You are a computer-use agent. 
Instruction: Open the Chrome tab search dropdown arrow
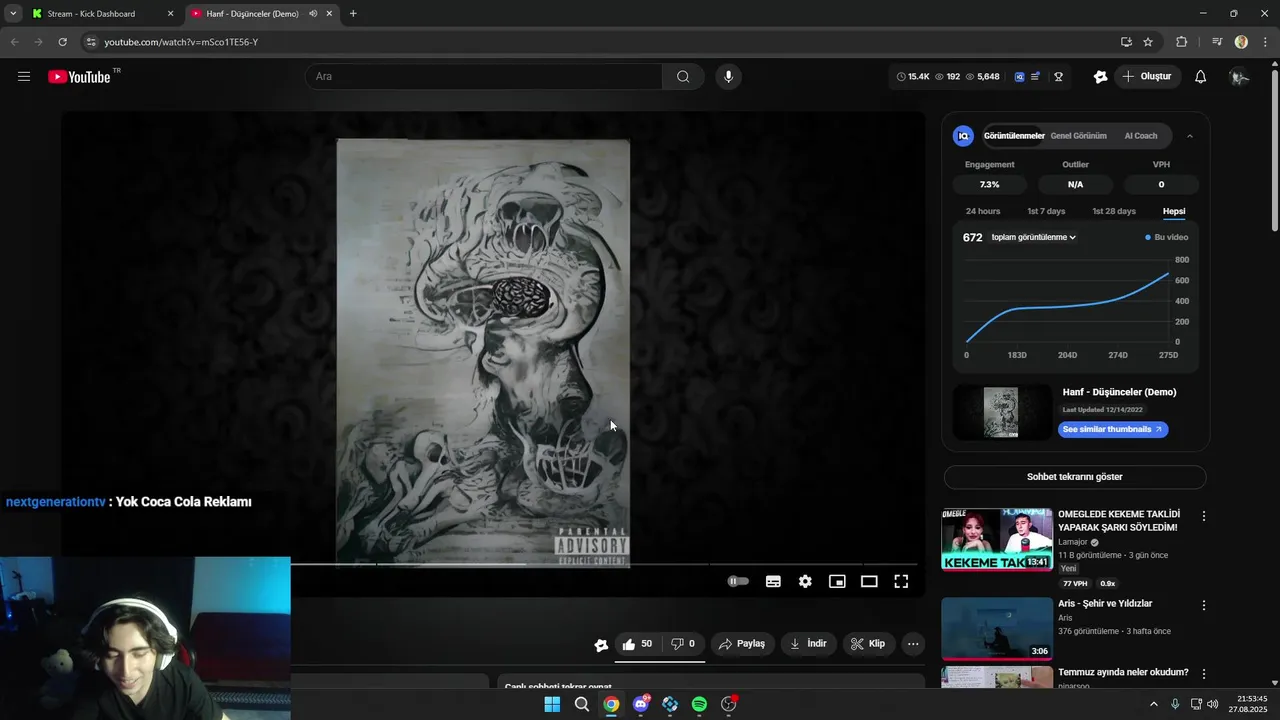click(13, 14)
